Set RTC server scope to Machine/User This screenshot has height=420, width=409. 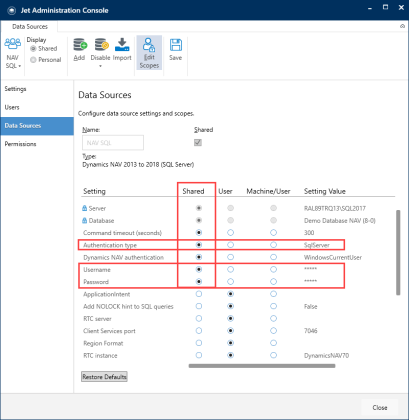click(x=273, y=319)
